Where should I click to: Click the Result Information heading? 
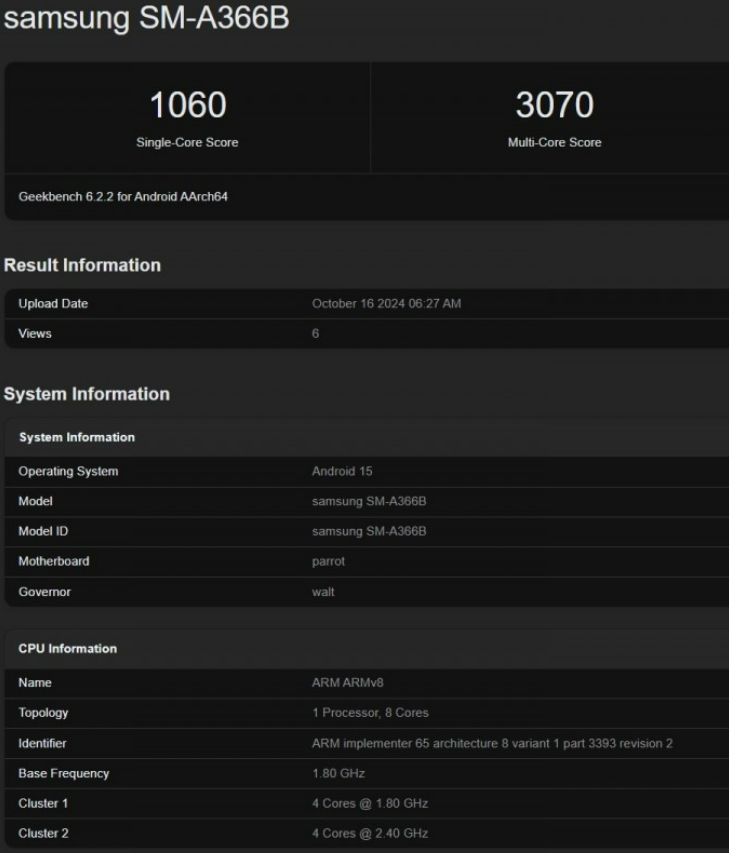pyautogui.click(x=82, y=265)
